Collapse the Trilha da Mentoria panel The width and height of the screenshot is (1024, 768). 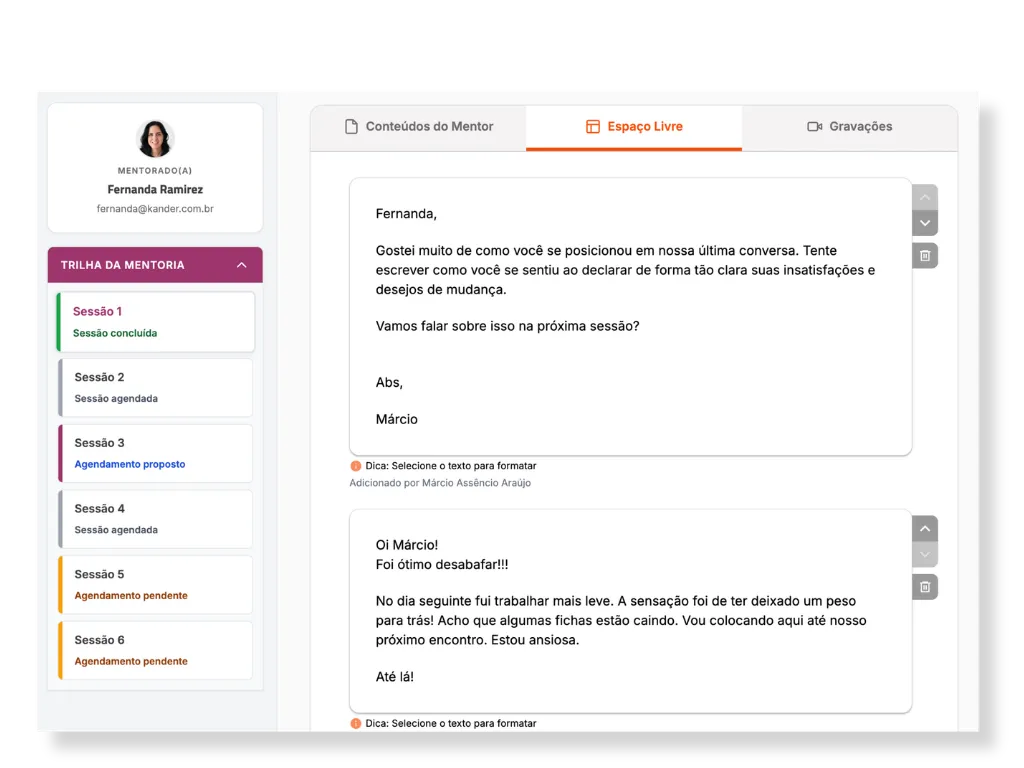pyautogui.click(x=241, y=265)
